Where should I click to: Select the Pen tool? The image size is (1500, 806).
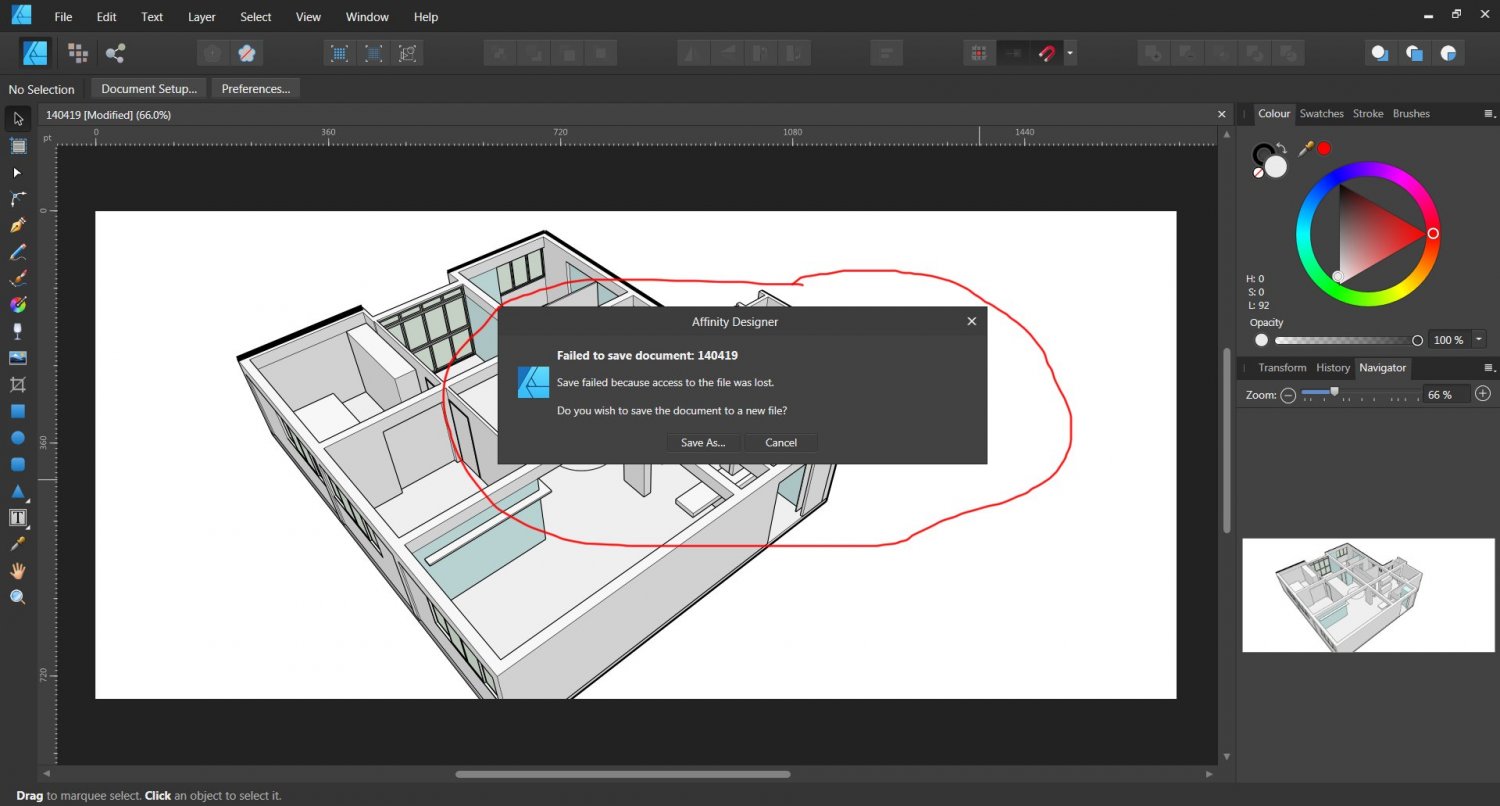(x=18, y=225)
